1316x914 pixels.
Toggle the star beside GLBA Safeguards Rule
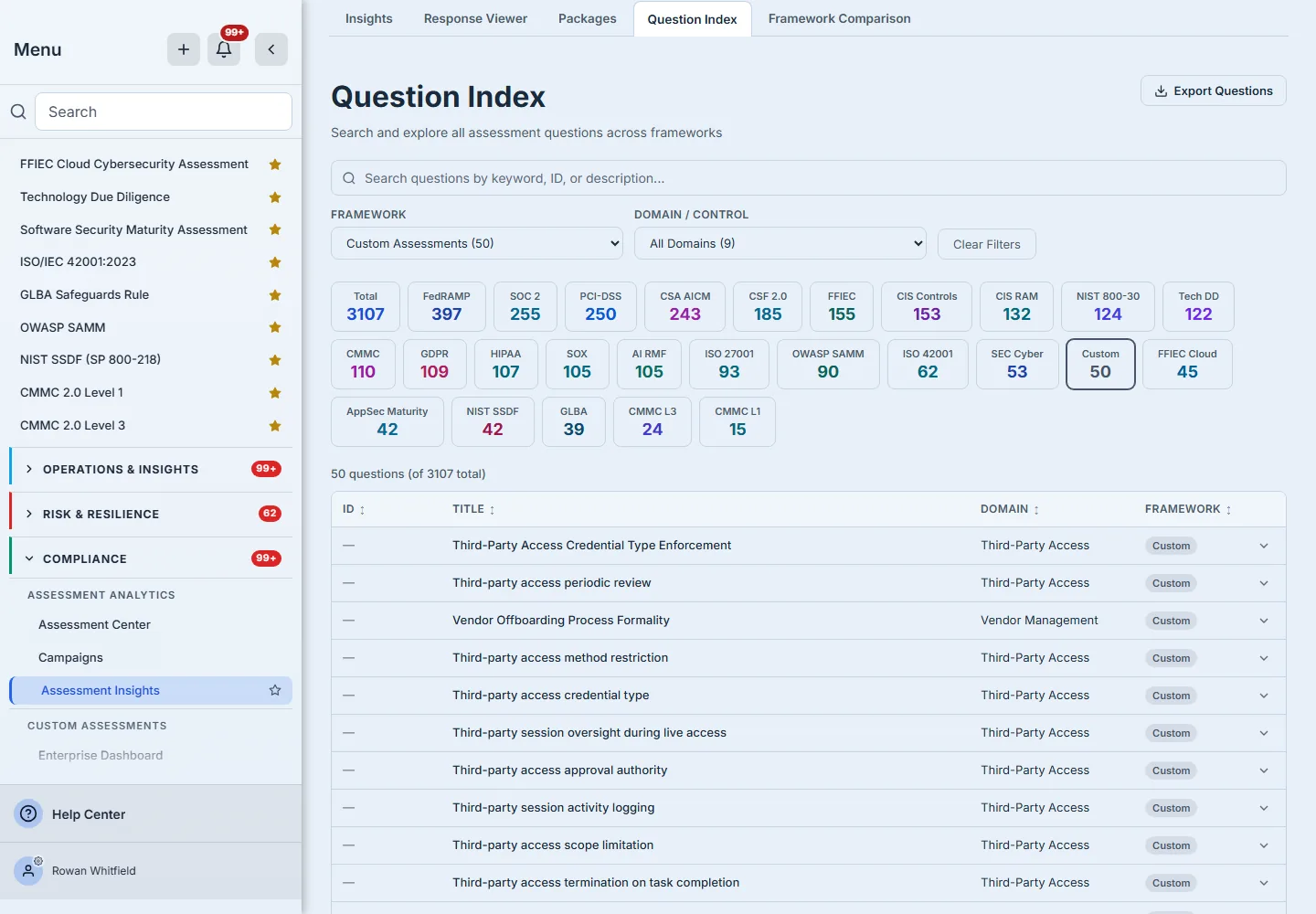[275, 295]
